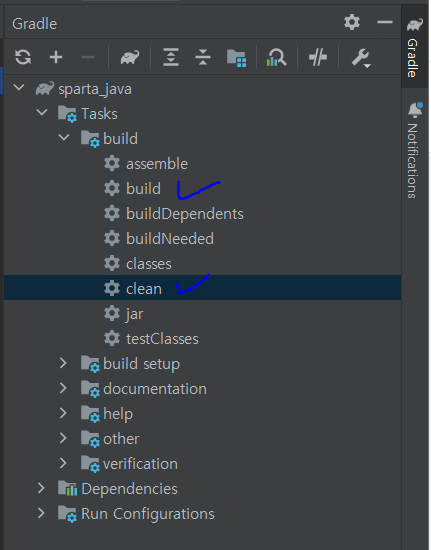Collapse the build task group

64,137
